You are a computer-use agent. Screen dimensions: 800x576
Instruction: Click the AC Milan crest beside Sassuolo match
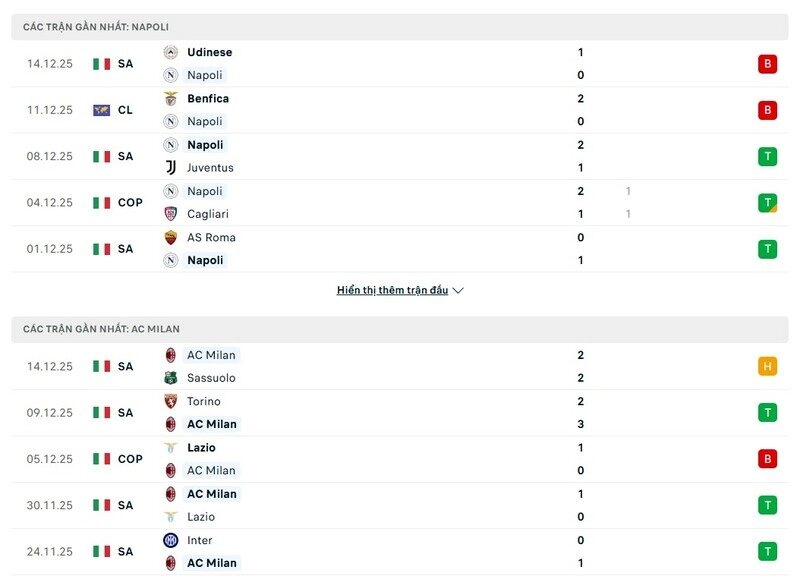[168, 355]
